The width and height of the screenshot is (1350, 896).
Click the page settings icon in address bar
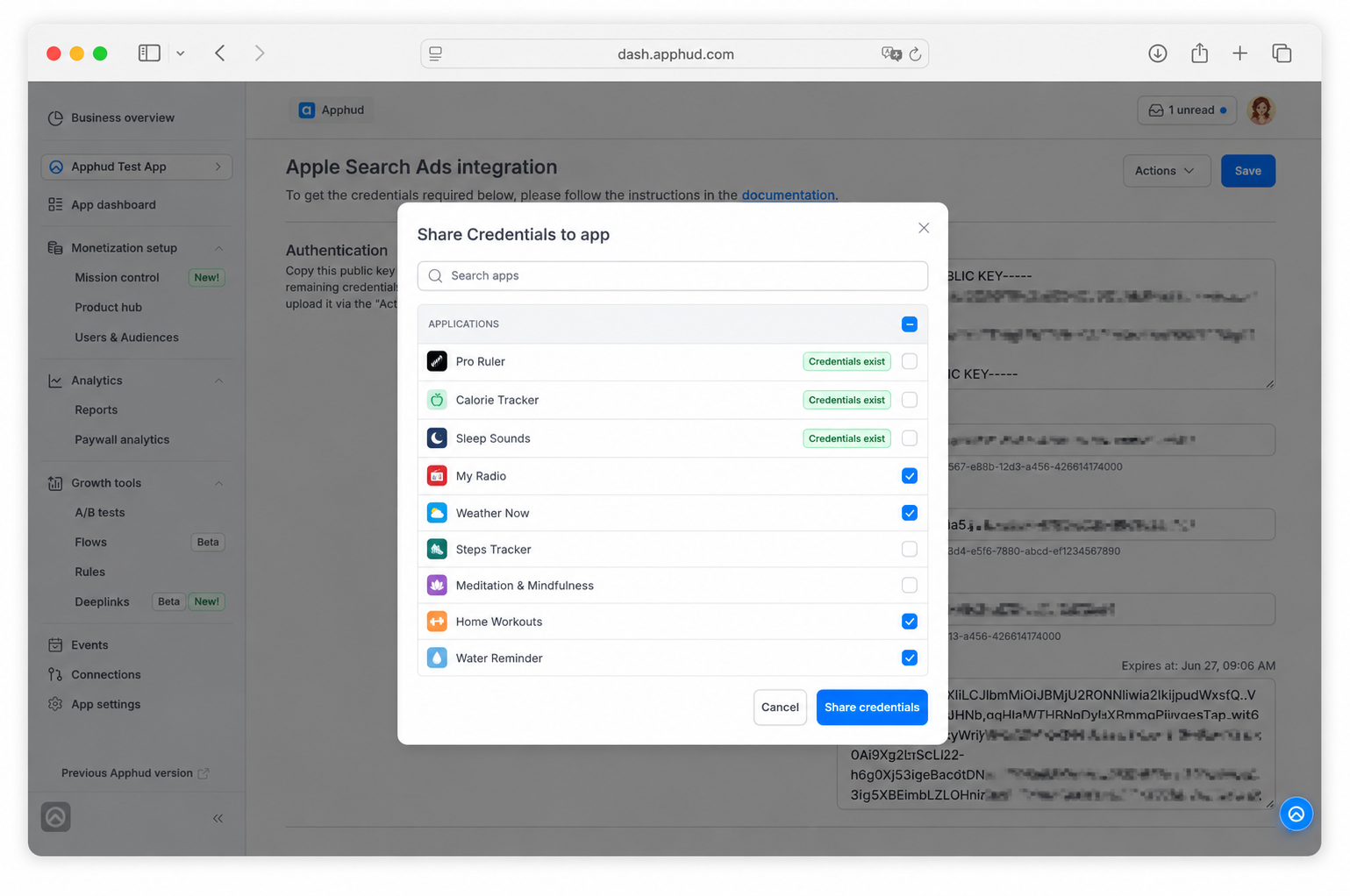coord(435,54)
